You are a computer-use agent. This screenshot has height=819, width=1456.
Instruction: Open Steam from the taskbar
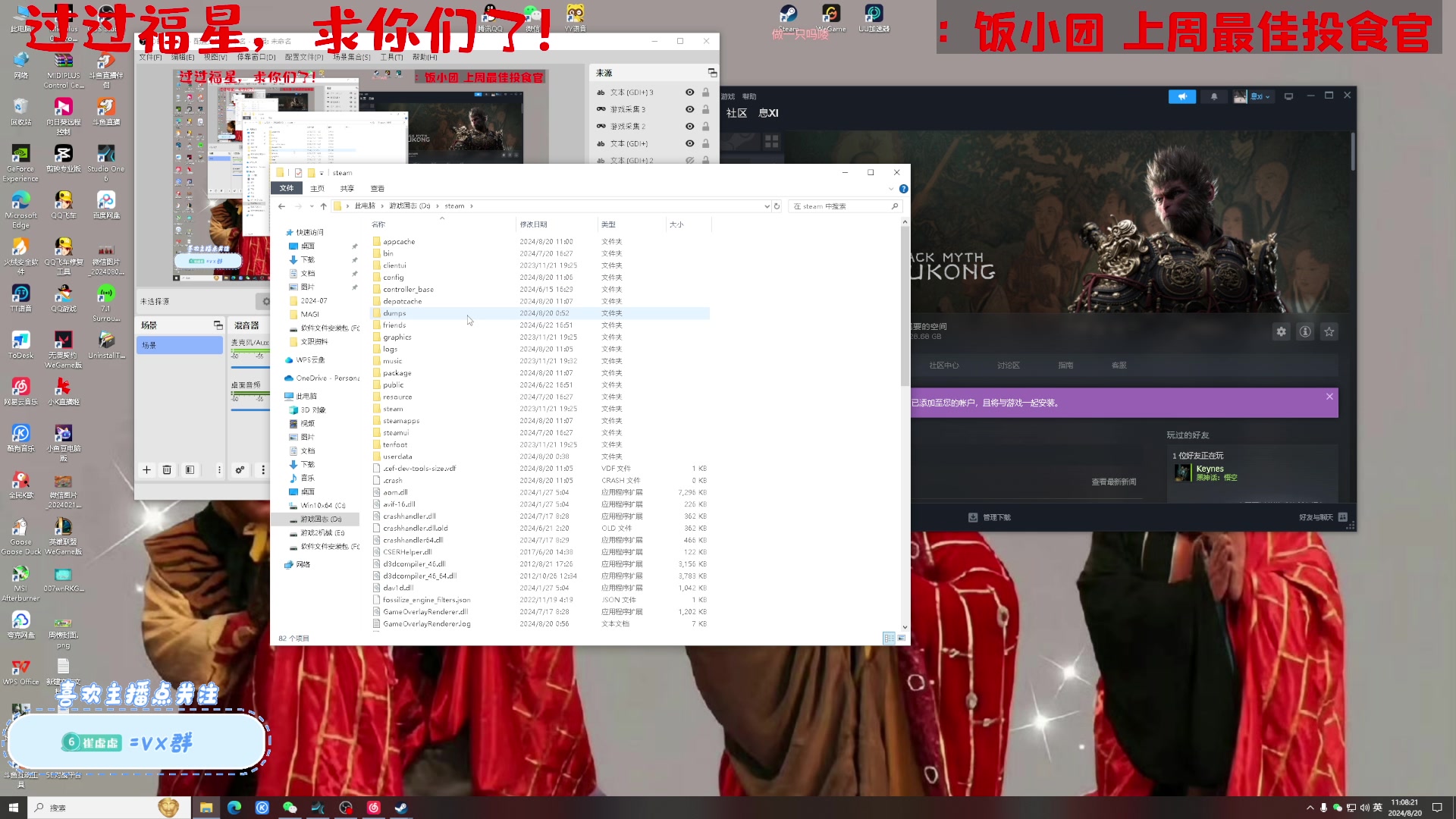pyautogui.click(x=401, y=808)
